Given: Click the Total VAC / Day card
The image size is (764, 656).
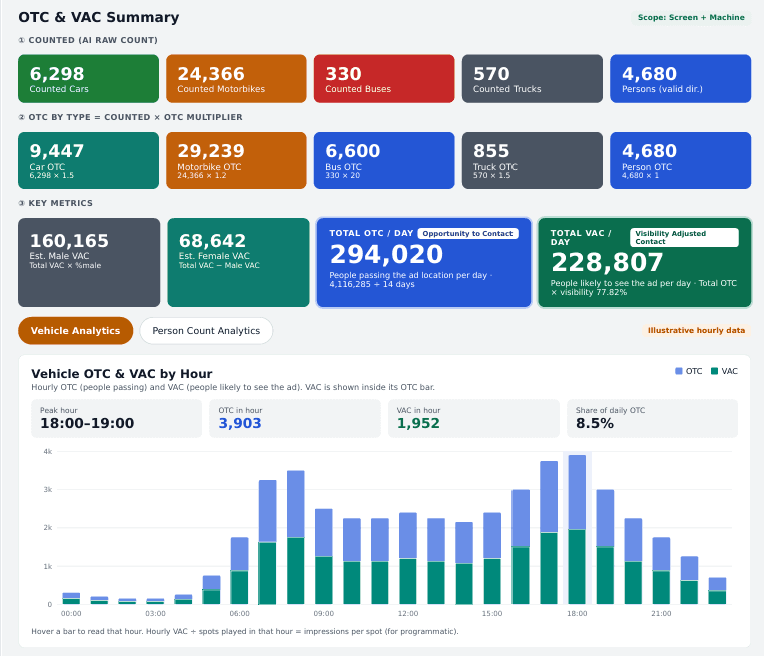Looking at the screenshot, I should 645,262.
